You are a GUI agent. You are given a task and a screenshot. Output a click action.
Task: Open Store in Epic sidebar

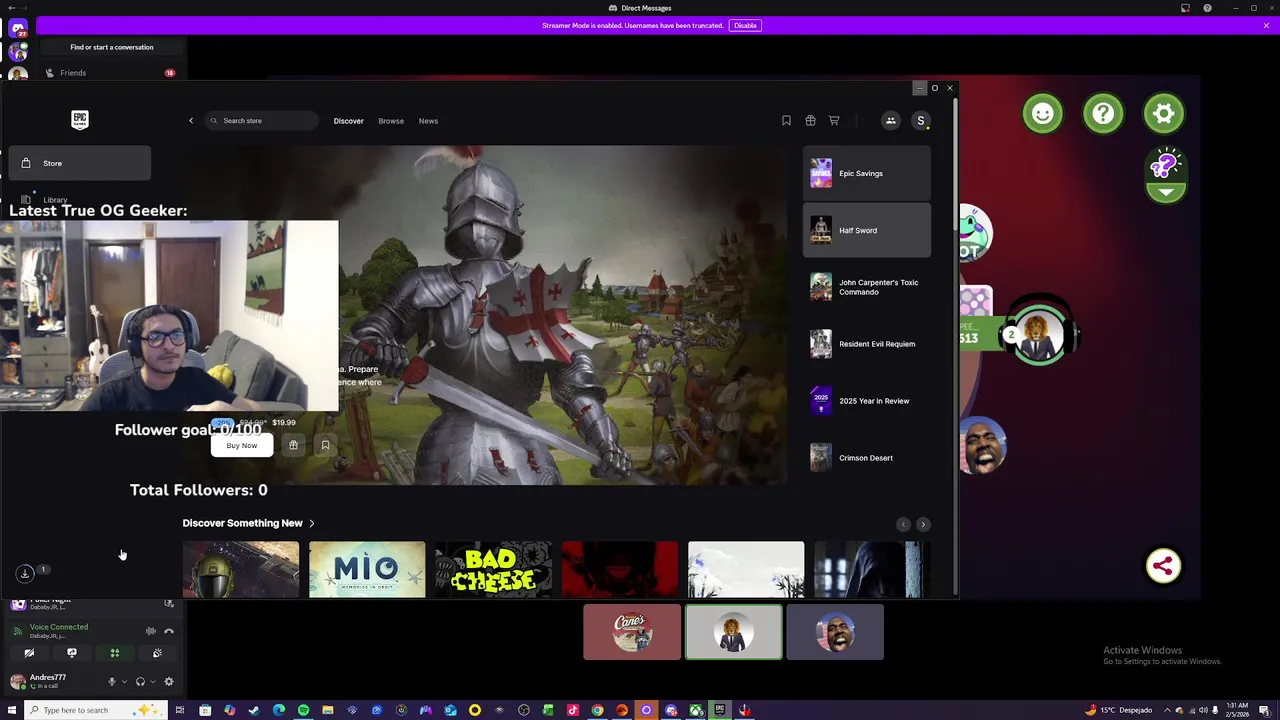(80, 163)
